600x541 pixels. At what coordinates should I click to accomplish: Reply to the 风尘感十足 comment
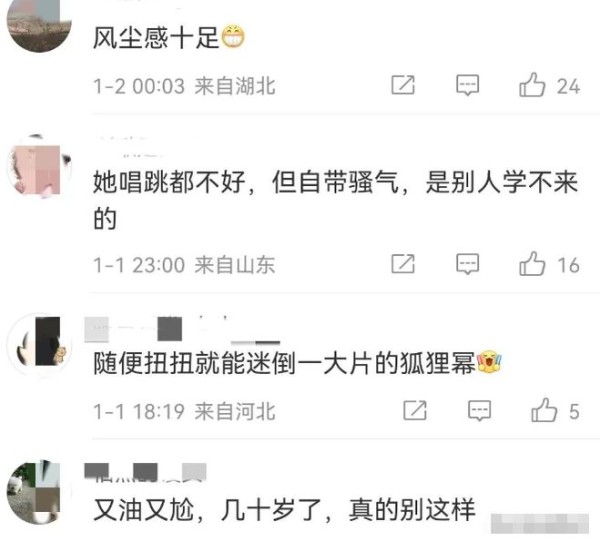pos(467,85)
